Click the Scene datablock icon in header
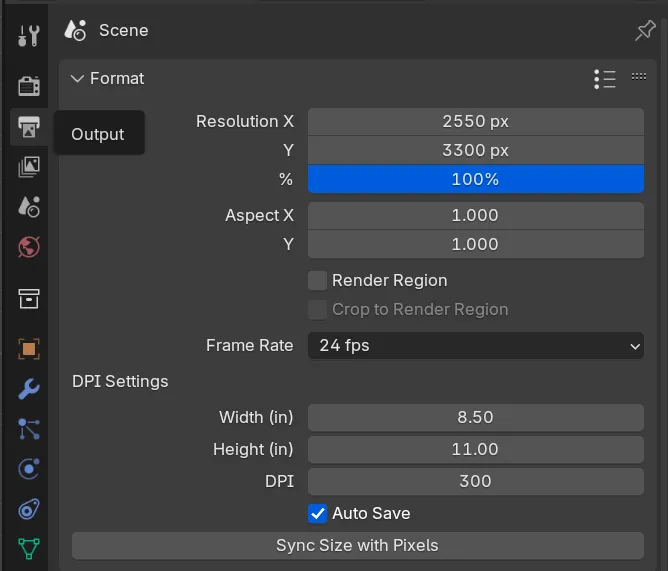The width and height of the screenshot is (668, 571). (x=75, y=30)
